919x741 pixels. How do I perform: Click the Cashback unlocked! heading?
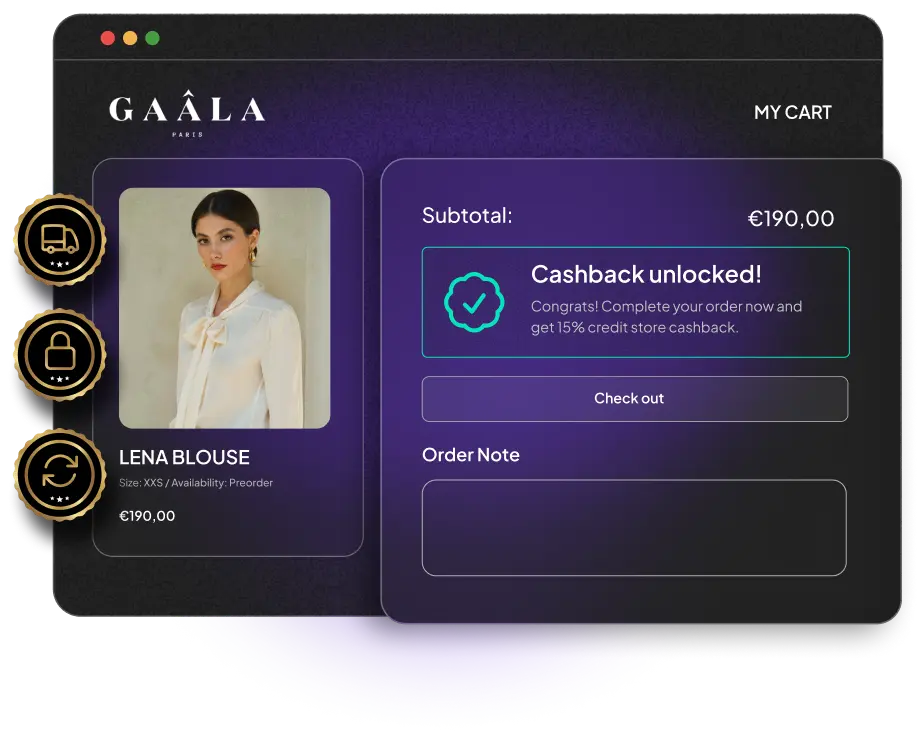646,274
